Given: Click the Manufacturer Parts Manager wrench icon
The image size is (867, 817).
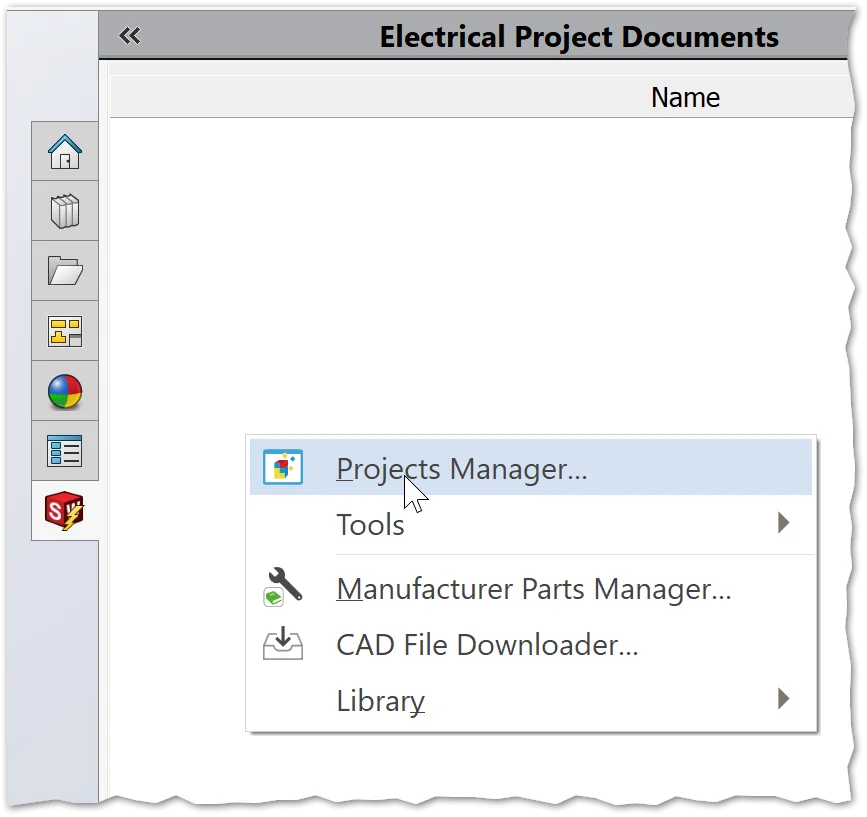Looking at the screenshot, I should 282,587.
